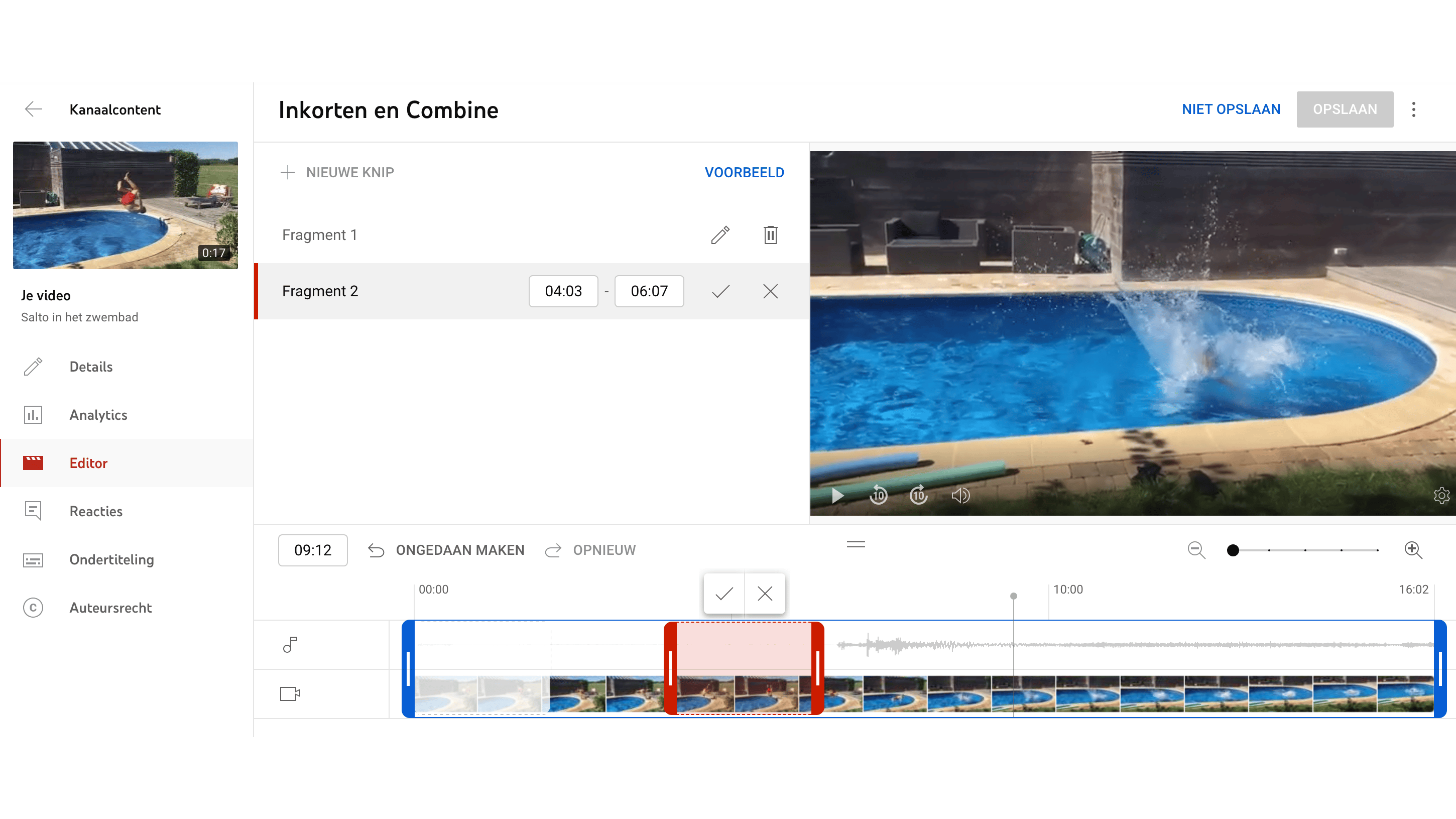Open the player settings gear
This screenshot has height=819, width=1456.
point(1441,496)
